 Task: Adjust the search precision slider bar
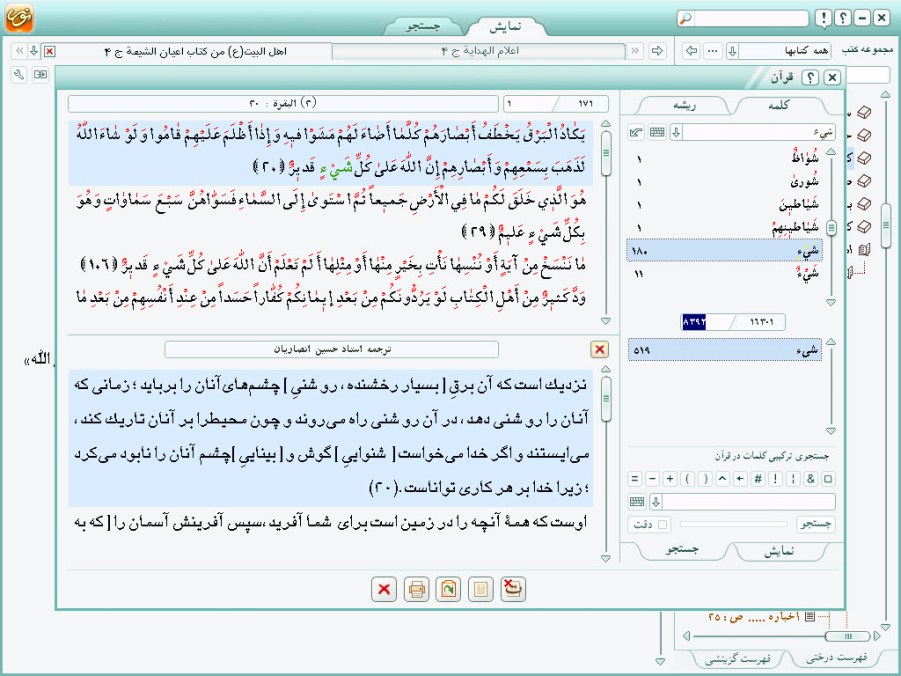[x=733, y=524]
